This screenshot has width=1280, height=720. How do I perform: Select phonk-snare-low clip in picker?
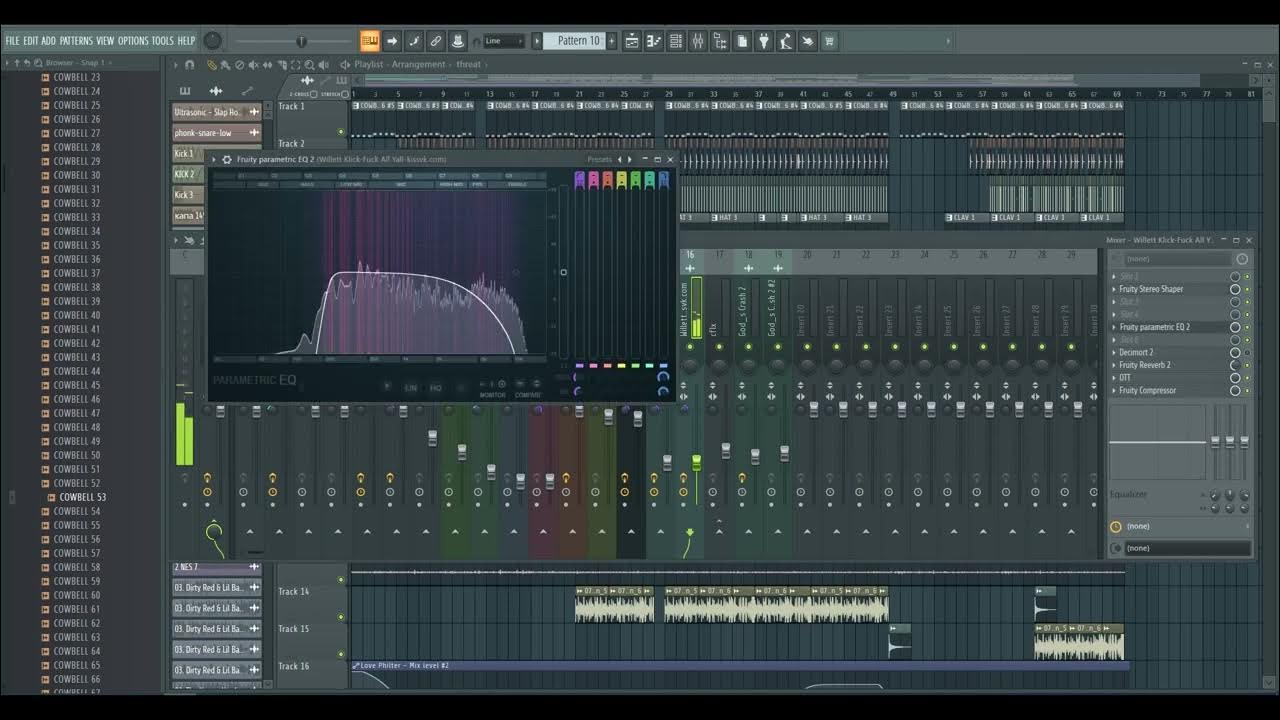pyautogui.click(x=216, y=133)
